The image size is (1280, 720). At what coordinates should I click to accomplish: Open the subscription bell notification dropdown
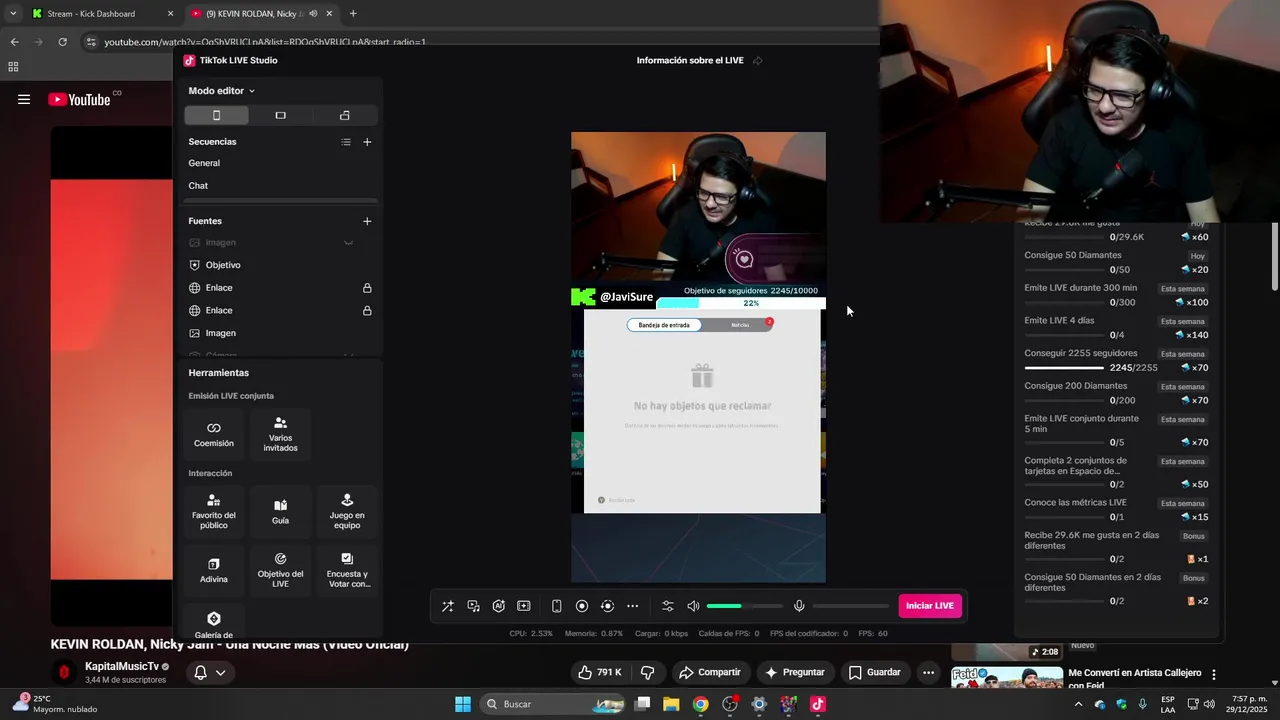click(x=209, y=673)
